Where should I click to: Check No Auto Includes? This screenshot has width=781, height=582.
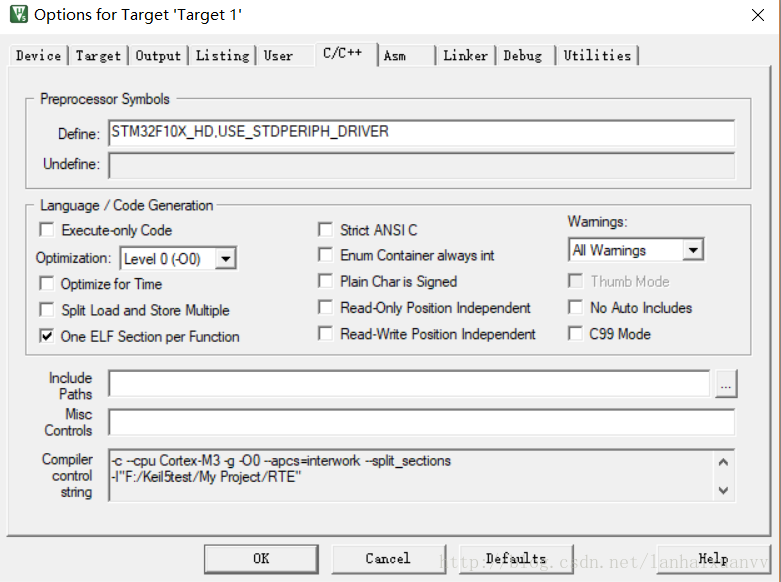pos(576,307)
